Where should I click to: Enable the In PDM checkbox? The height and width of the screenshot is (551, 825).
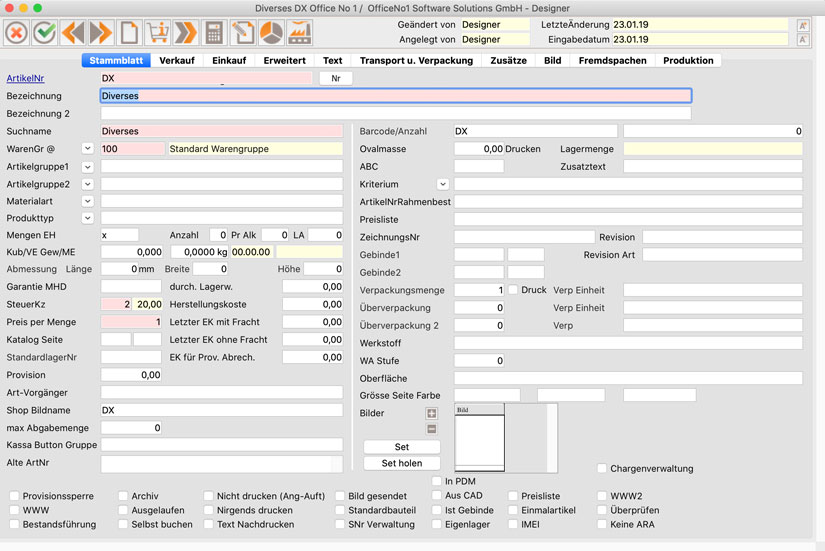436,481
